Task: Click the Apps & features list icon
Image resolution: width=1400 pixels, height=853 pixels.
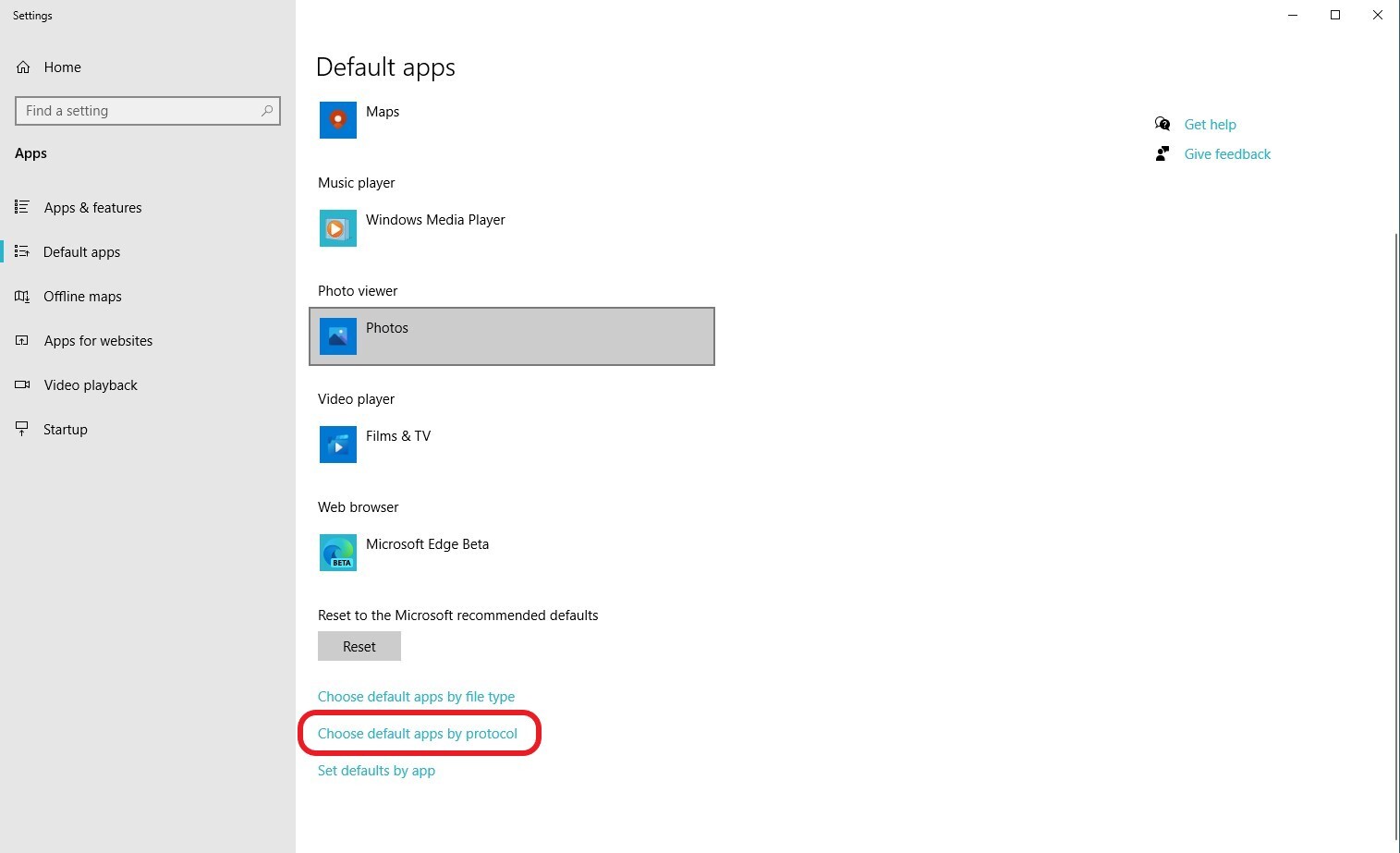Action: coord(22,207)
